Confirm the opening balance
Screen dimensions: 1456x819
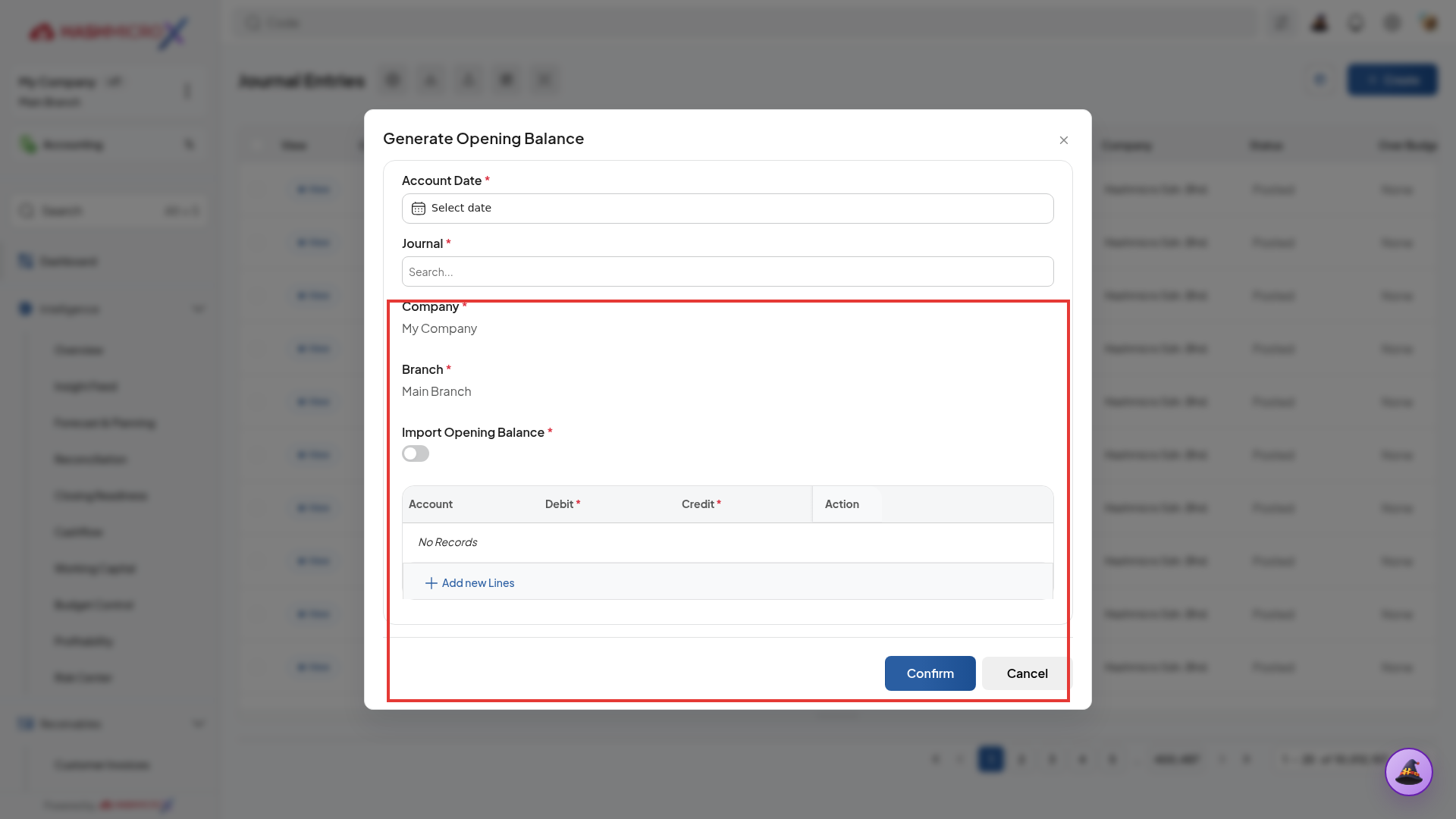coord(930,673)
